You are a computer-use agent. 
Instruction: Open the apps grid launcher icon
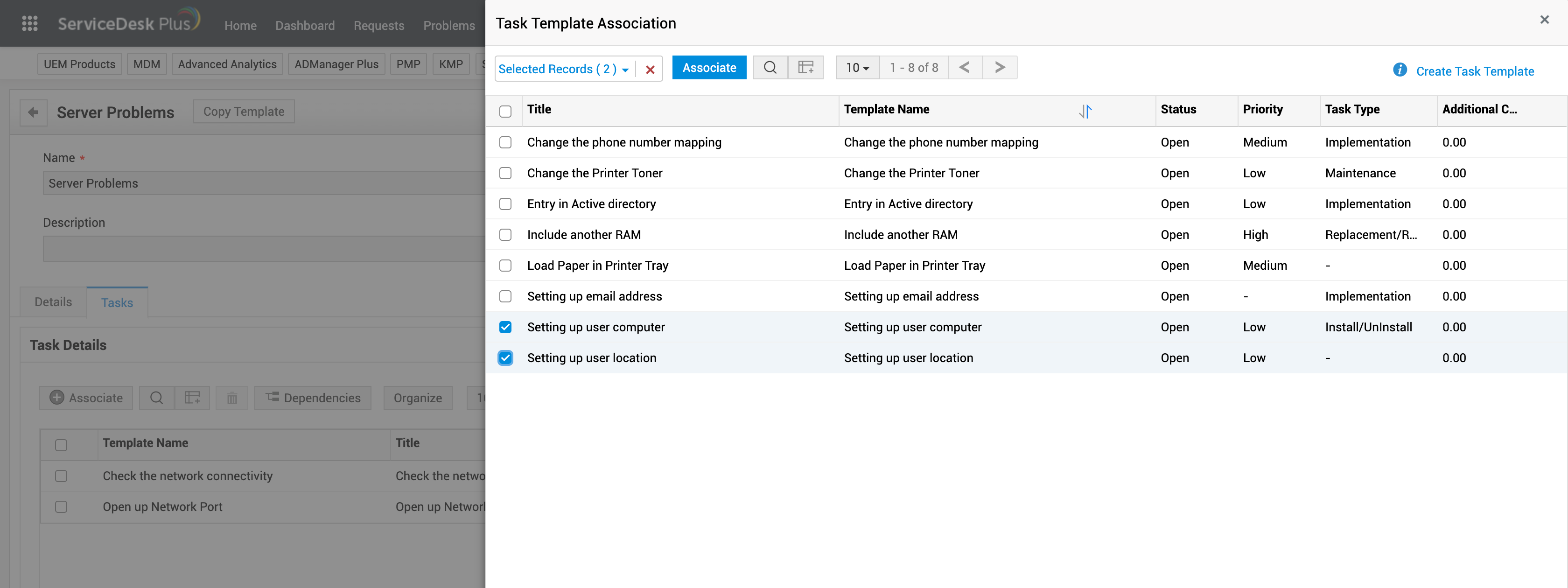[30, 24]
